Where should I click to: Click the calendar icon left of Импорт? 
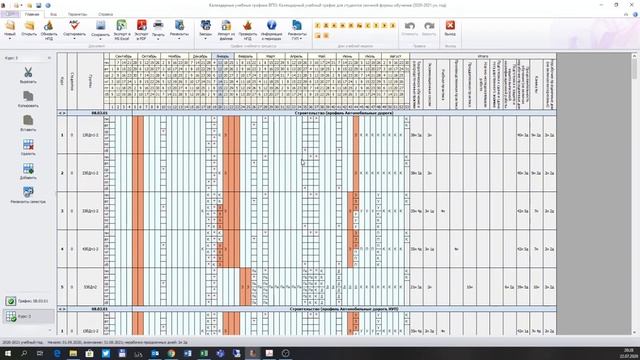(x=205, y=26)
